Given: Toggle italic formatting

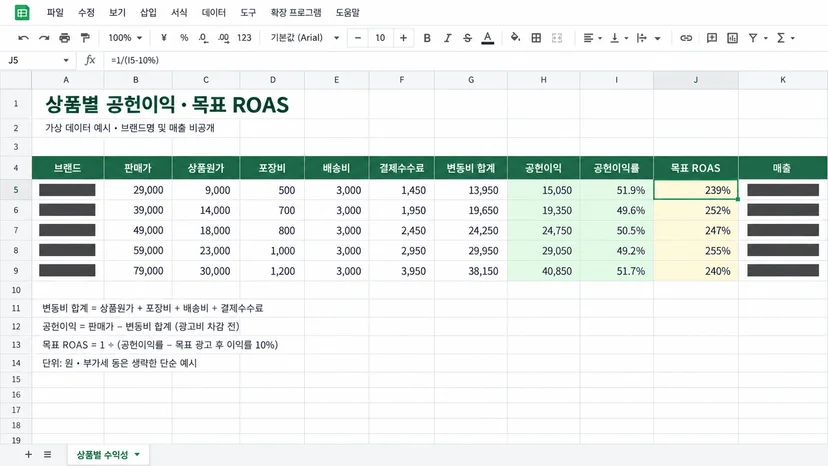Looking at the screenshot, I should tap(447, 38).
